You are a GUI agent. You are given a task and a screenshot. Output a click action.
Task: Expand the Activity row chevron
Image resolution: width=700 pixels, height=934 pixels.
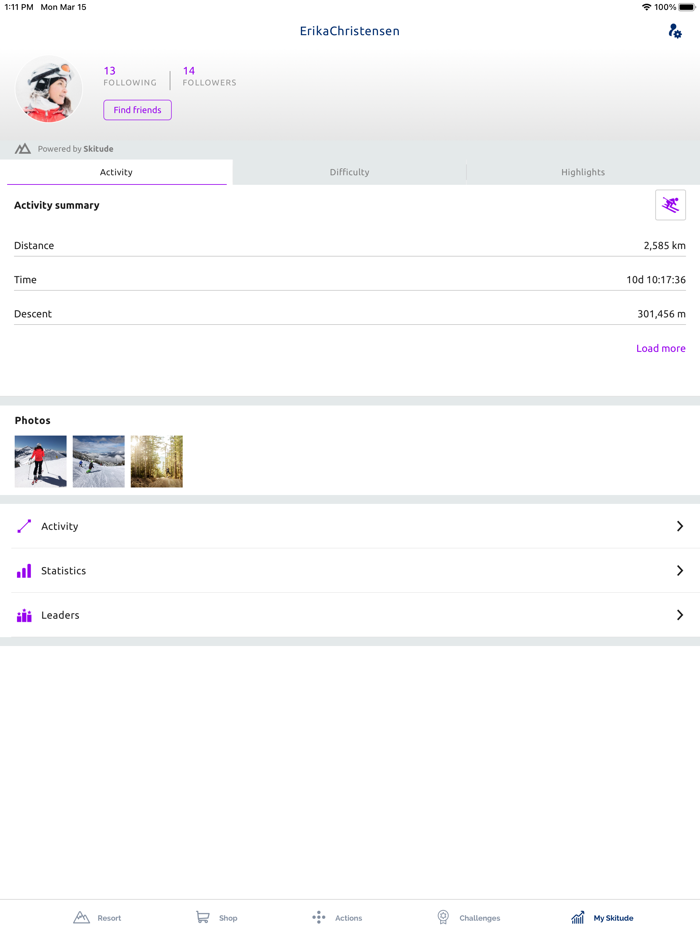click(680, 526)
